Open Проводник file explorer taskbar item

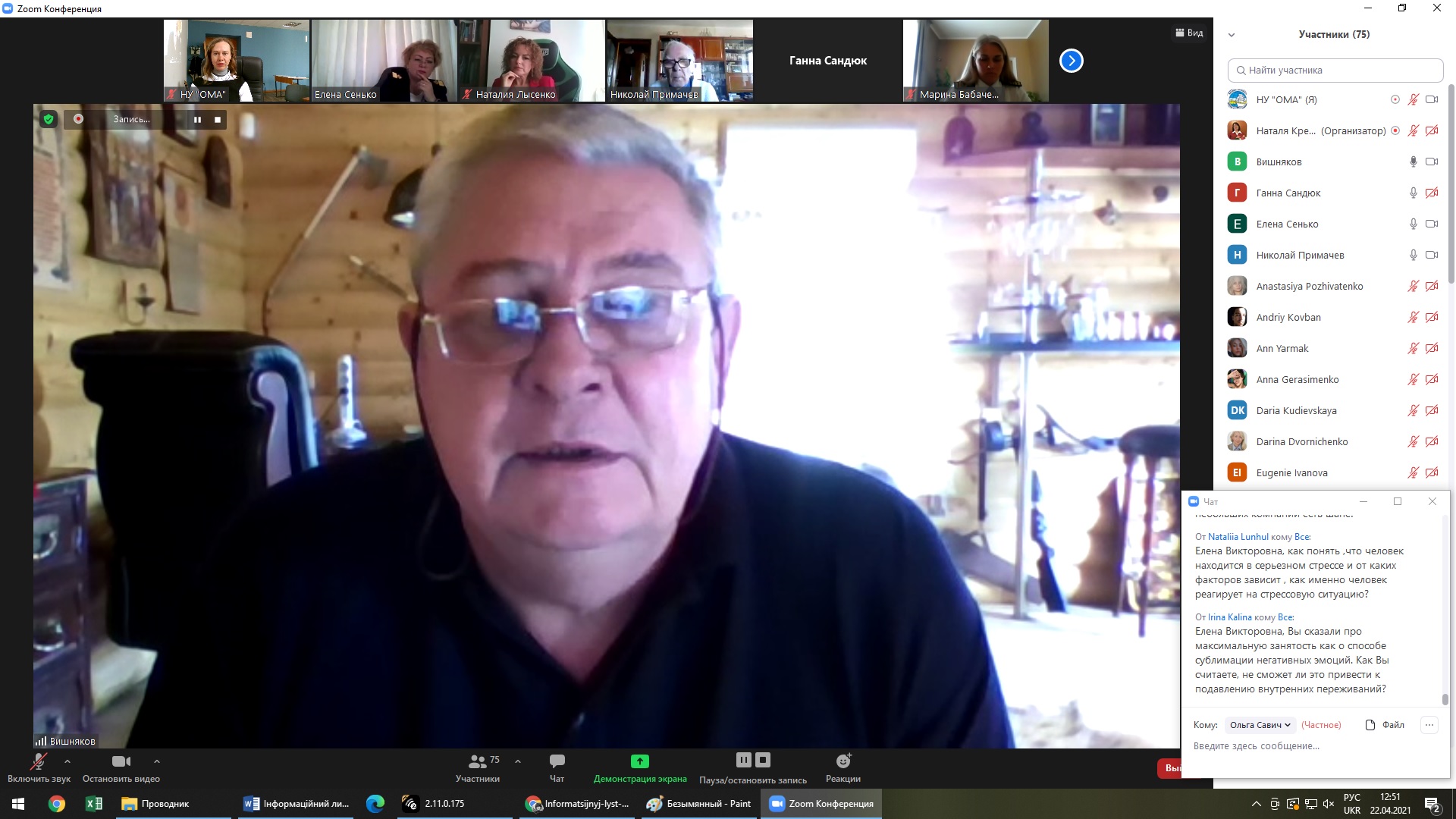pos(174,804)
